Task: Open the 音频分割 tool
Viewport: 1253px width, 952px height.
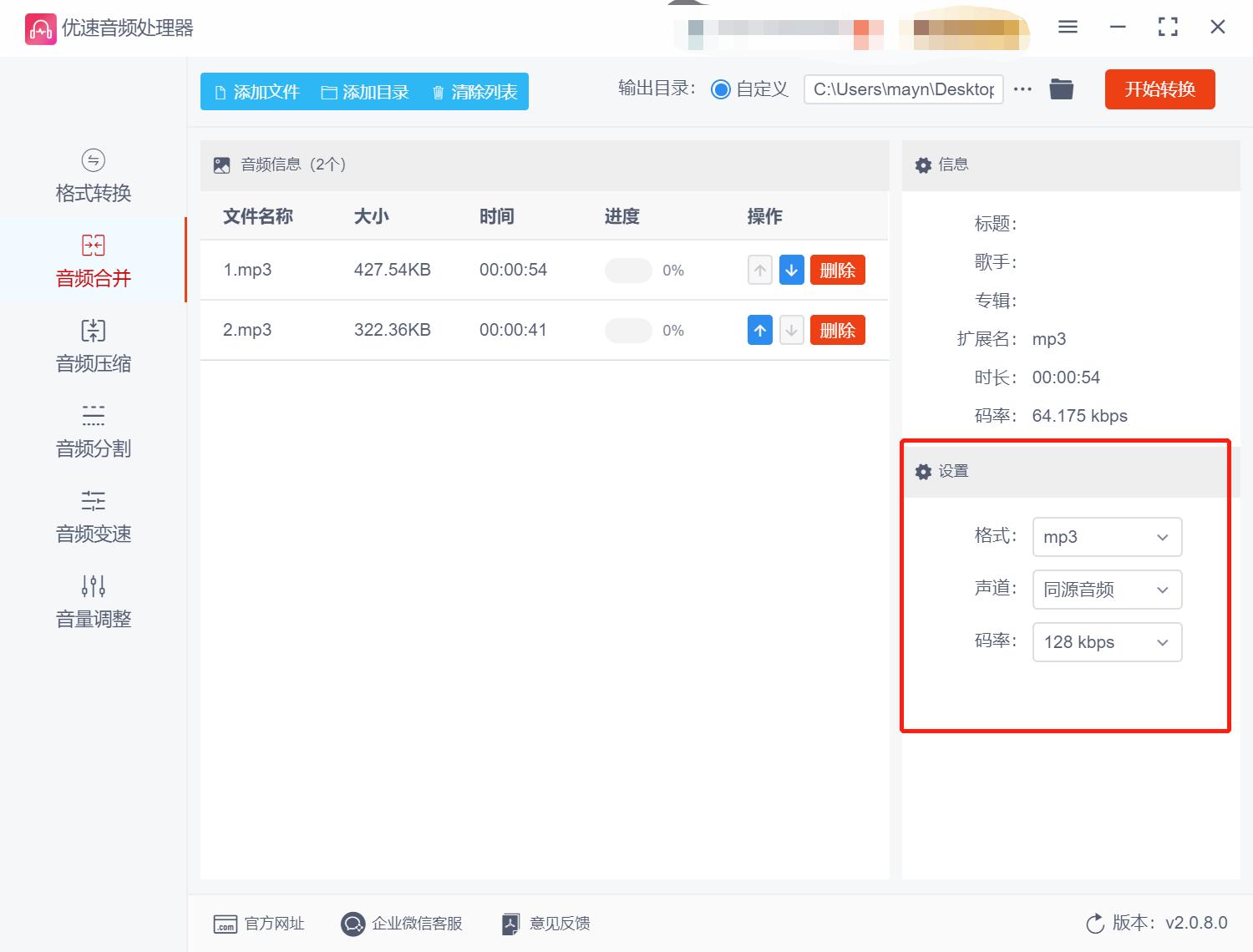Action: pyautogui.click(x=92, y=431)
